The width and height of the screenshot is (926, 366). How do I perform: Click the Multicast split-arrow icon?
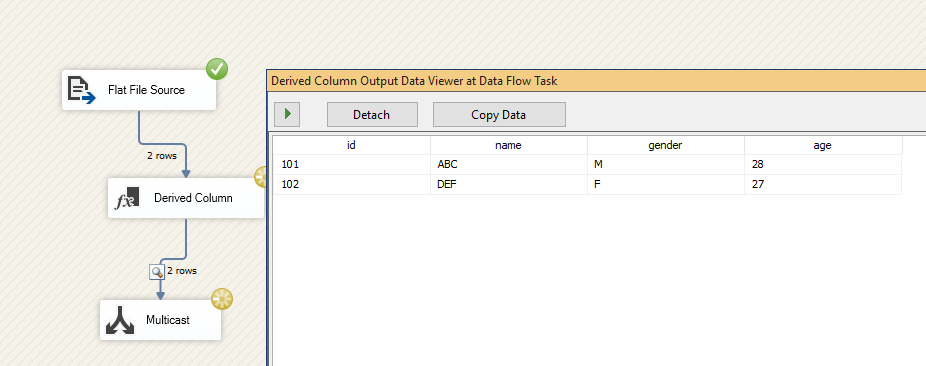click(x=120, y=321)
